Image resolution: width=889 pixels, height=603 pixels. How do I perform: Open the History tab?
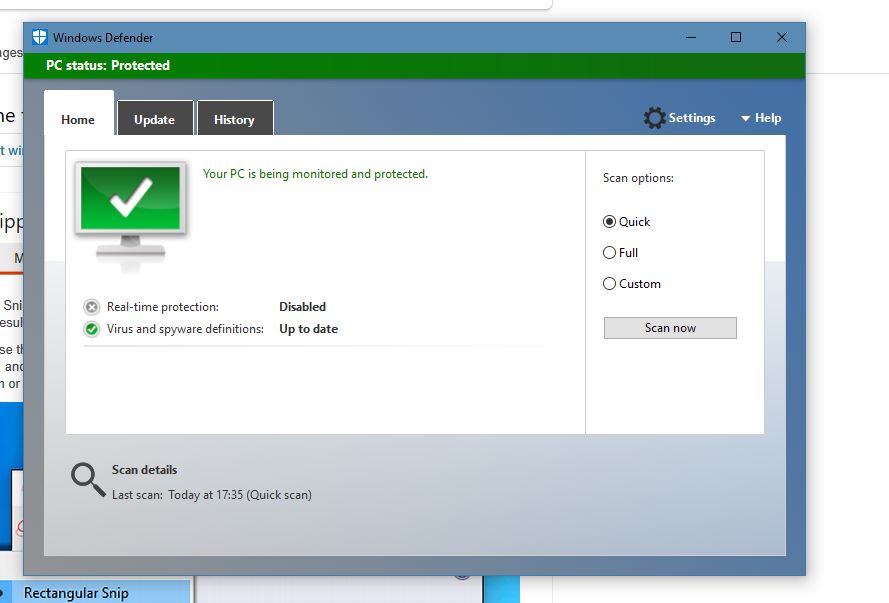(235, 118)
